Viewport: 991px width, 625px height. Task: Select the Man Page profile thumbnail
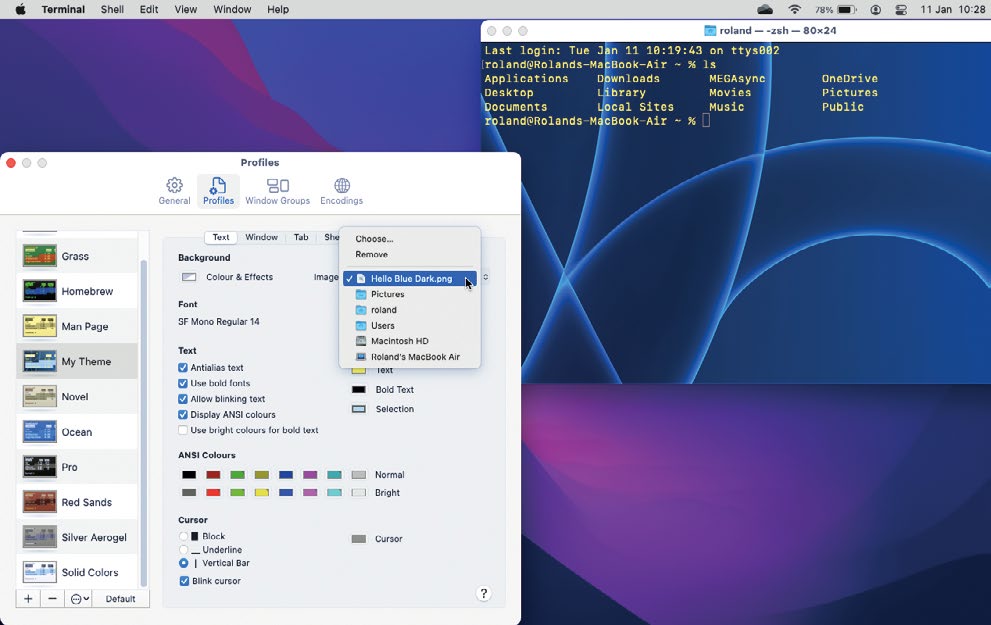[39, 326]
